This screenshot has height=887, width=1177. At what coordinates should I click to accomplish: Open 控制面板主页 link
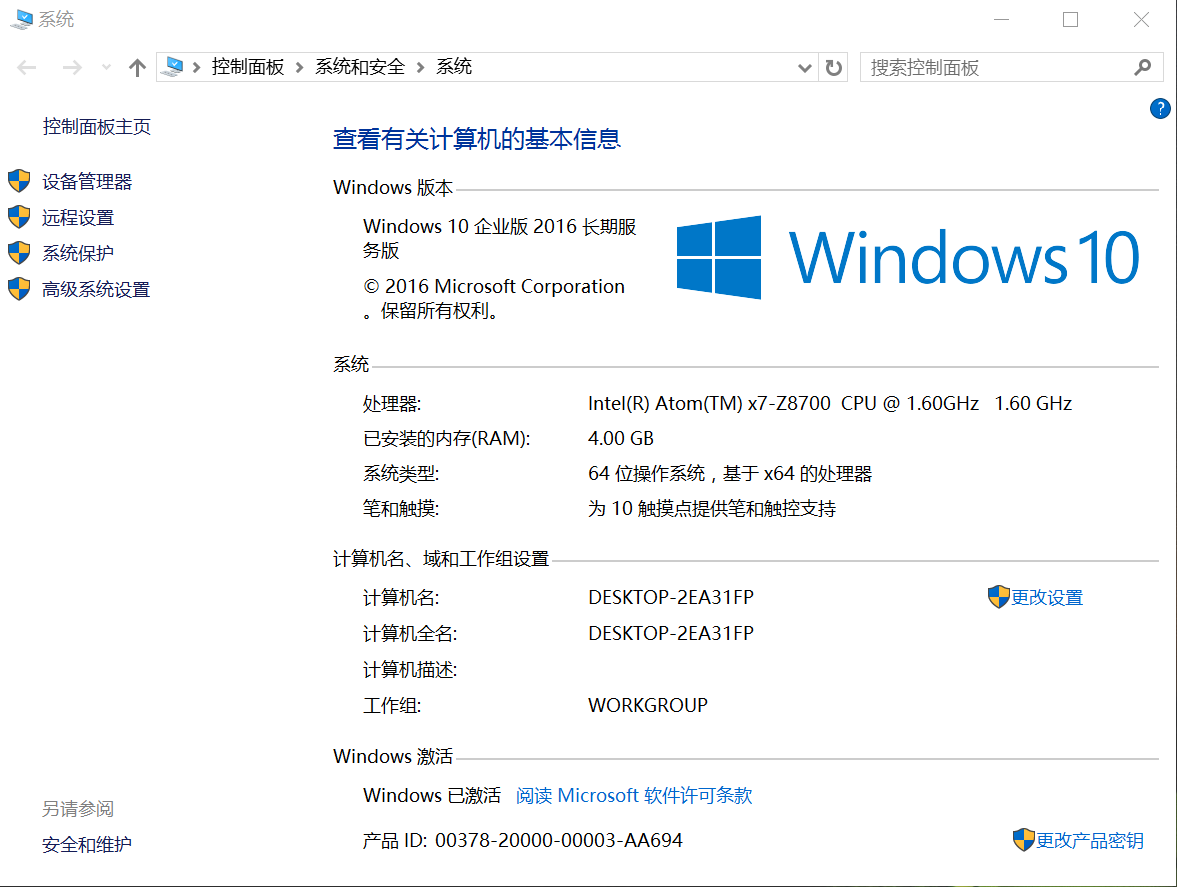97,126
